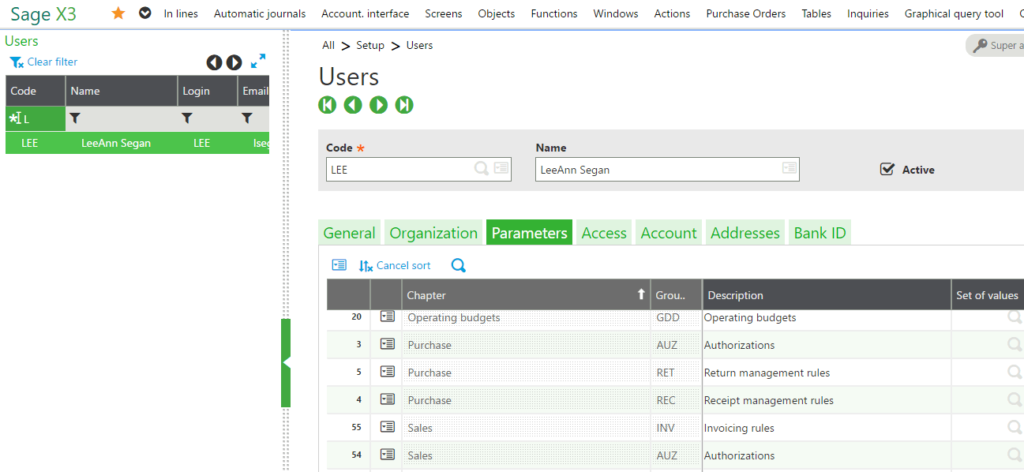Open the Email column filter icon
Screen dimensions: 1024x472
pos(247,118)
